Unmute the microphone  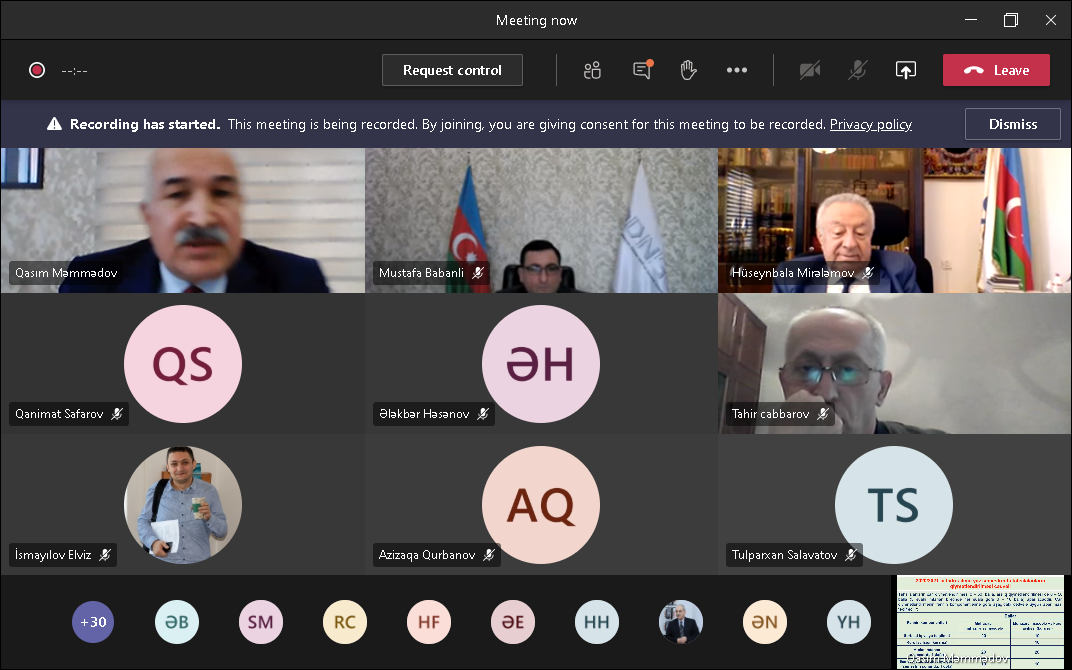pyautogui.click(x=858, y=70)
